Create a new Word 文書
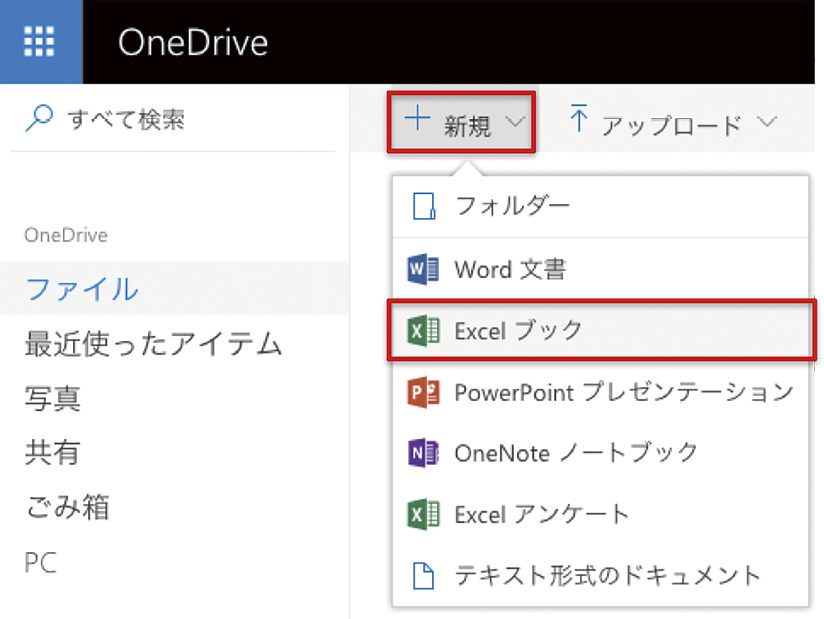The image size is (824, 619). pos(600,269)
